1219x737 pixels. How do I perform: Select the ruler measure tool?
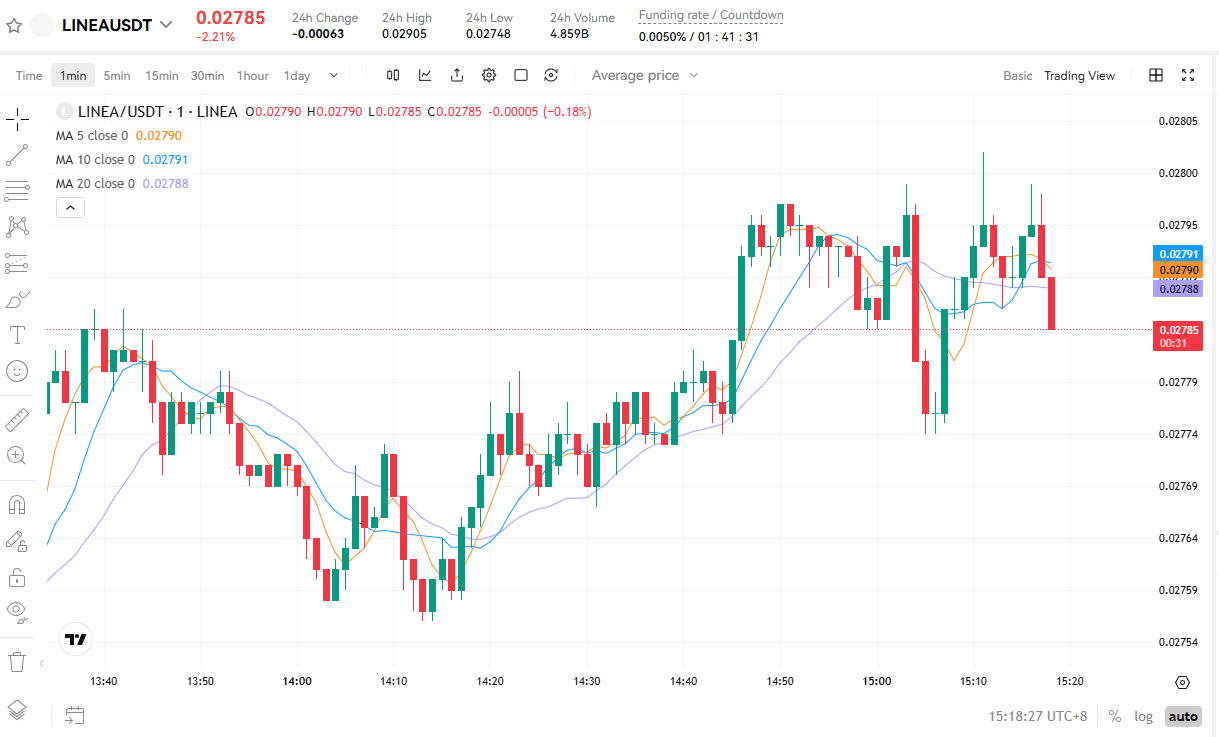click(x=17, y=419)
